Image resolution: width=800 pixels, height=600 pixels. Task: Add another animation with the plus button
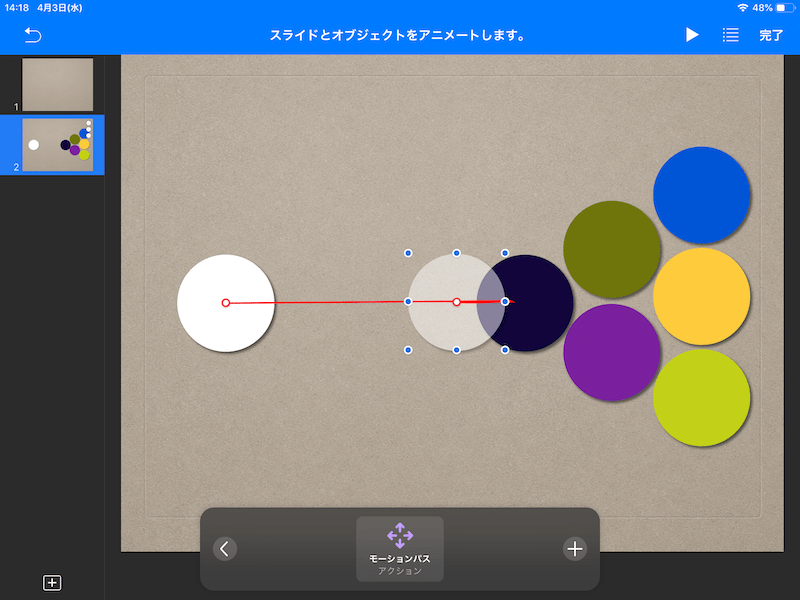tap(575, 549)
